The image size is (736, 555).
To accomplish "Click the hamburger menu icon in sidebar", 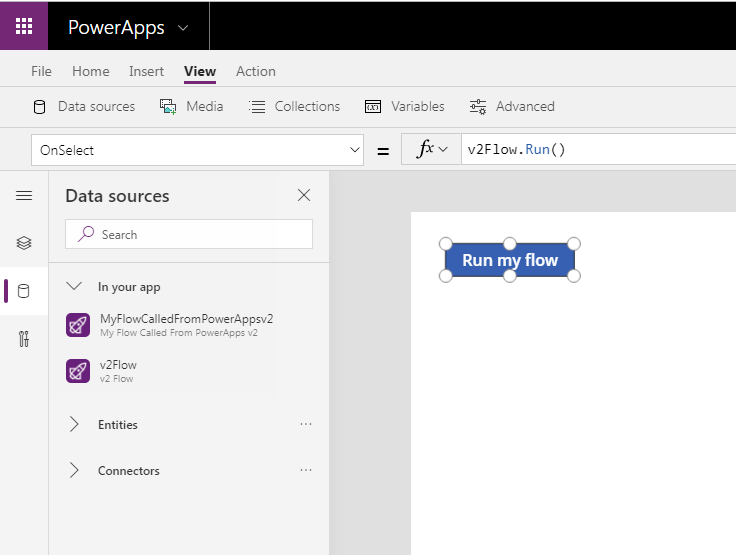I will (x=24, y=195).
